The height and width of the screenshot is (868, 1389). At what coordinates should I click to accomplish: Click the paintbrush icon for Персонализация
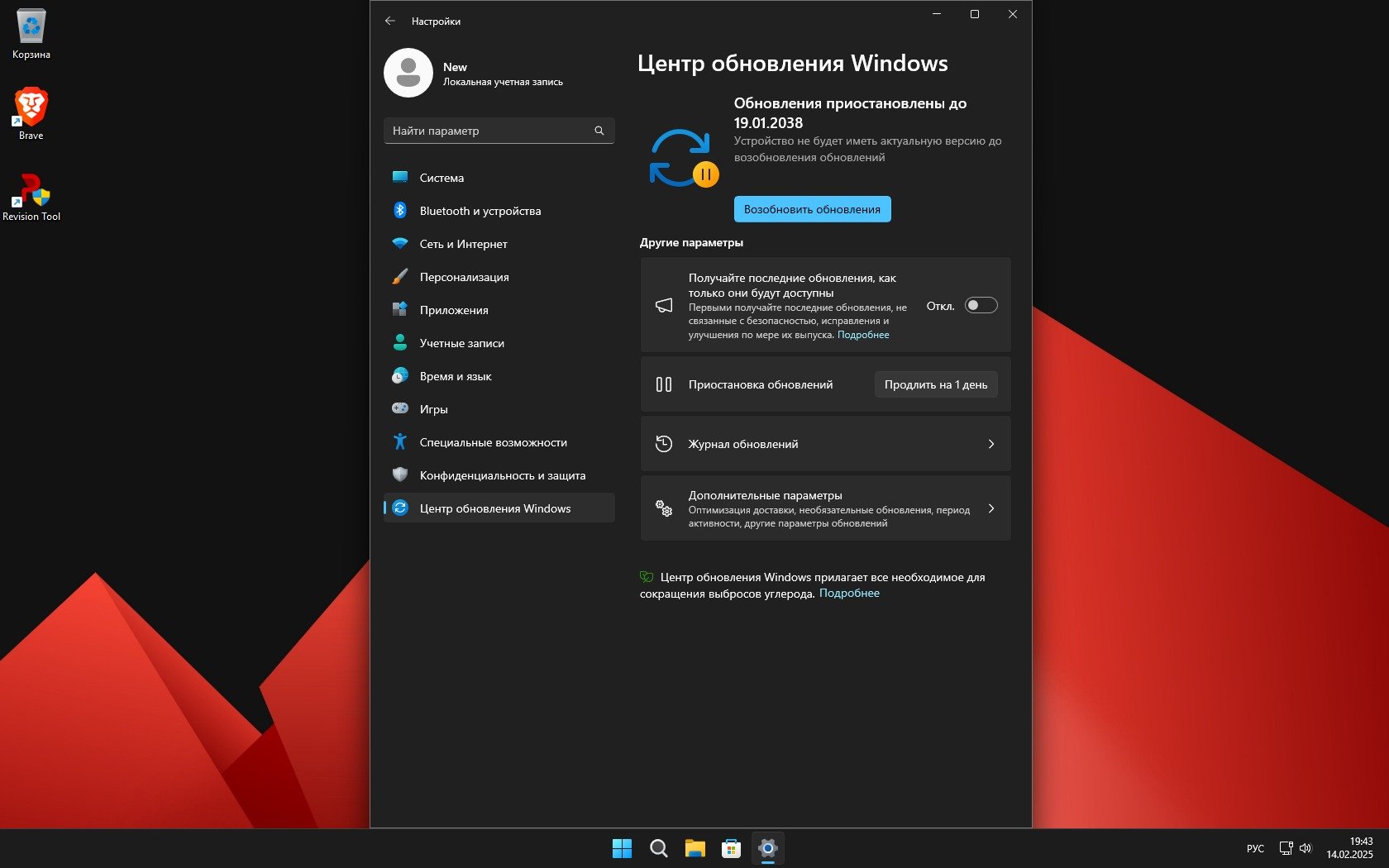pos(400,277)
